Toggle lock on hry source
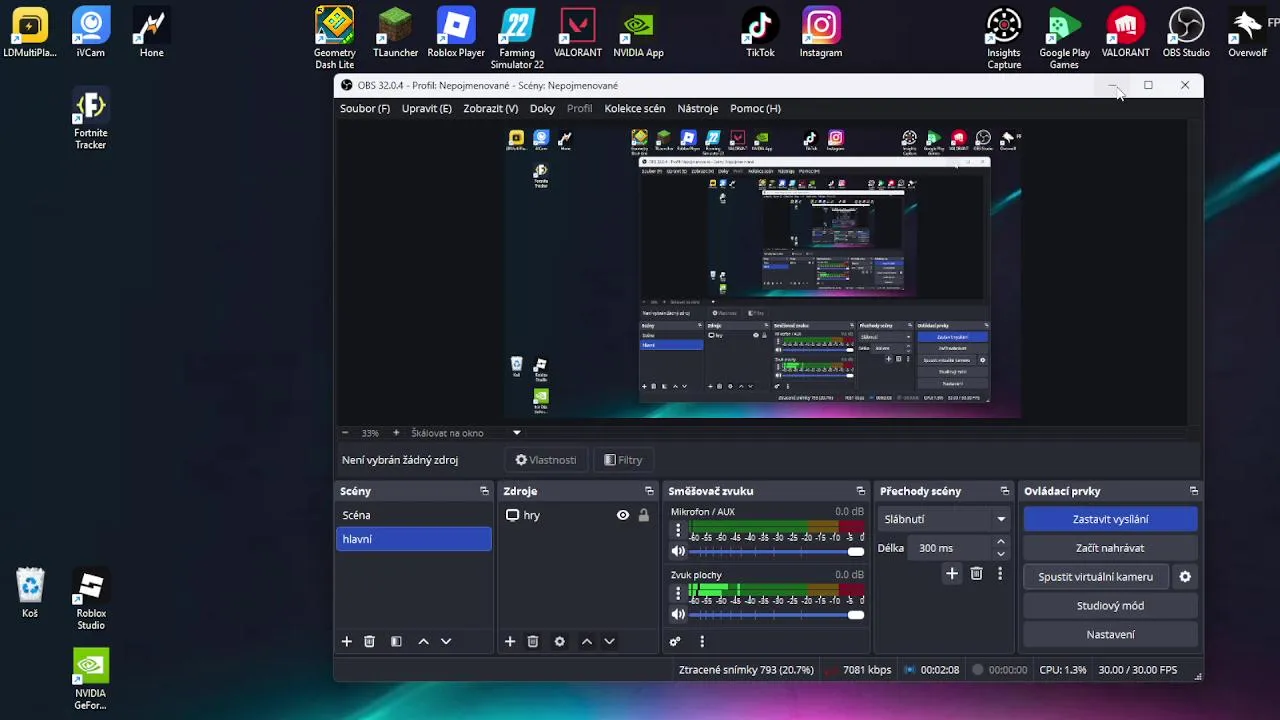Image resolution: width=1280 pixels, height=720 pixels. [644, 516]
